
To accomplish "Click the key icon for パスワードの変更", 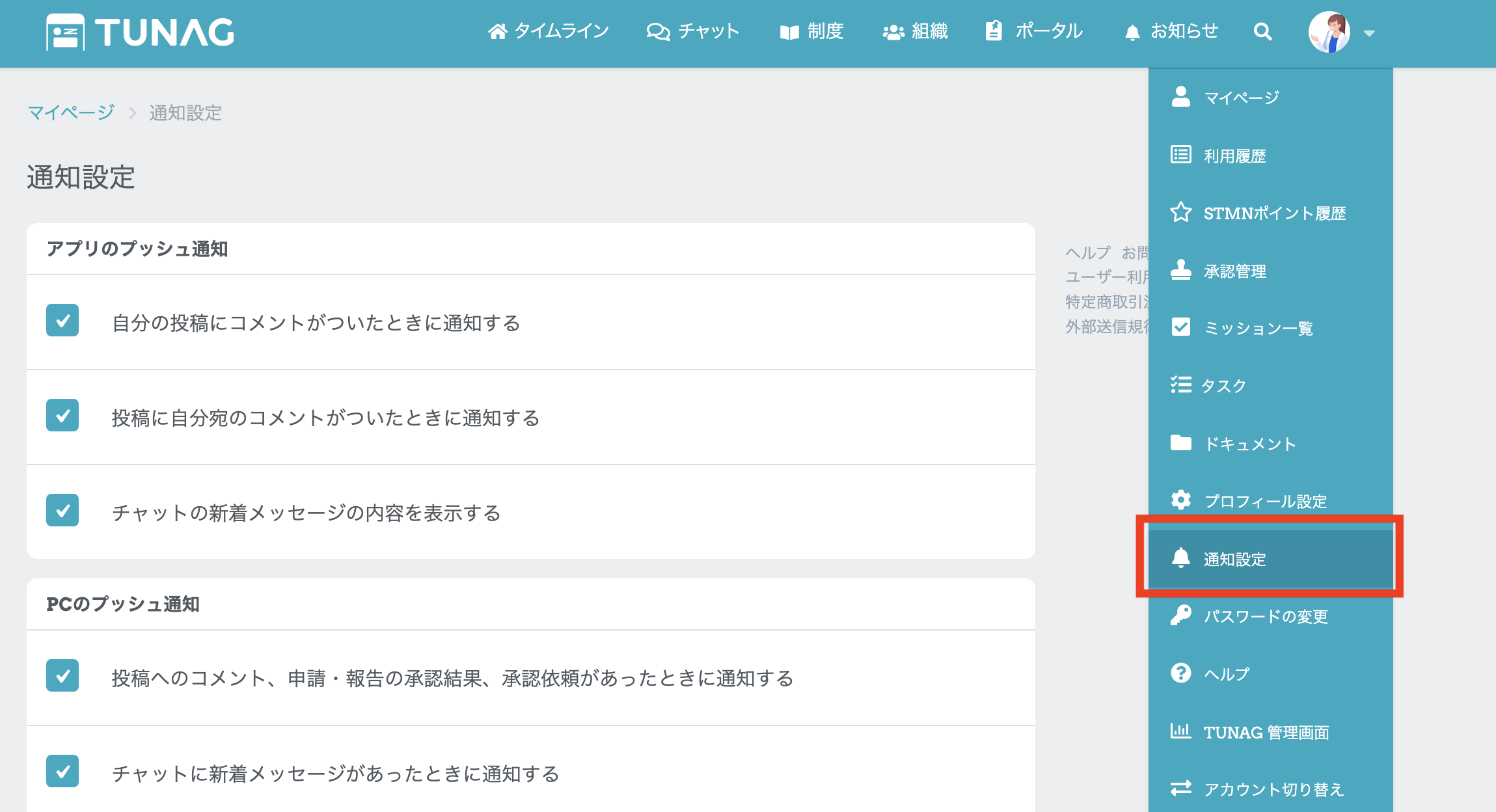I will [x=1180, y=615].
